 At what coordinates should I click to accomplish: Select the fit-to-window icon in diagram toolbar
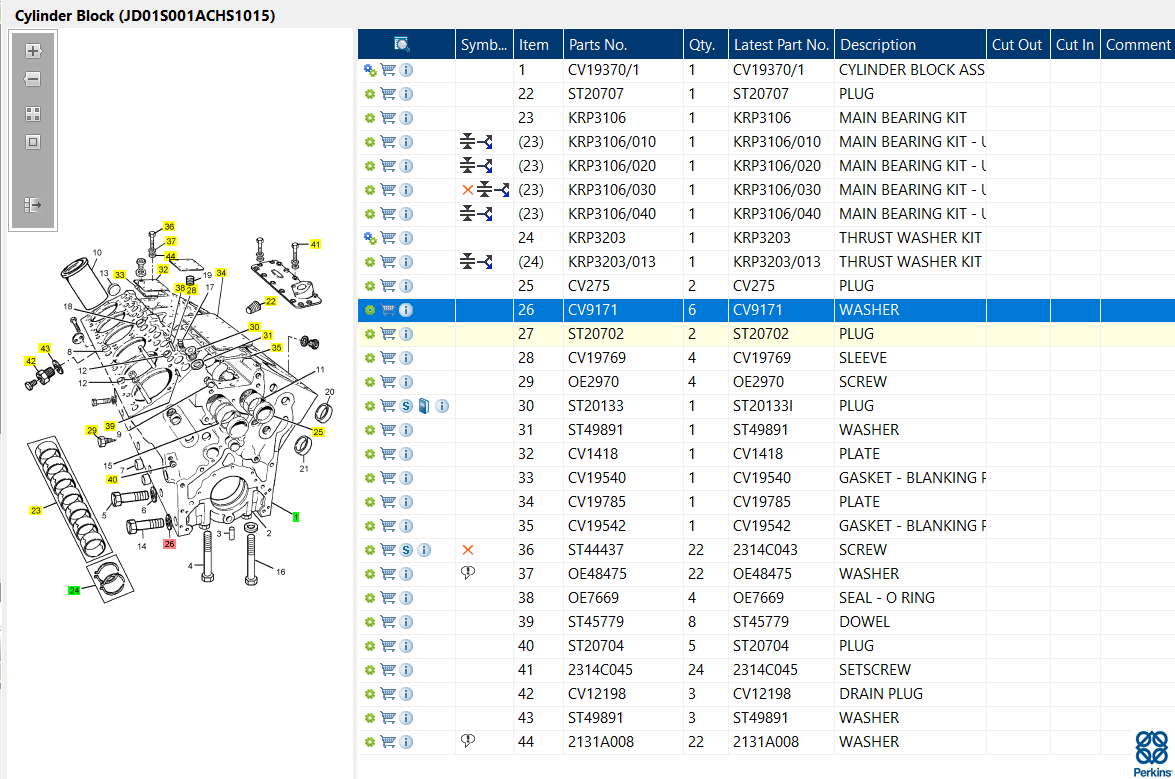tap(33, 142)
